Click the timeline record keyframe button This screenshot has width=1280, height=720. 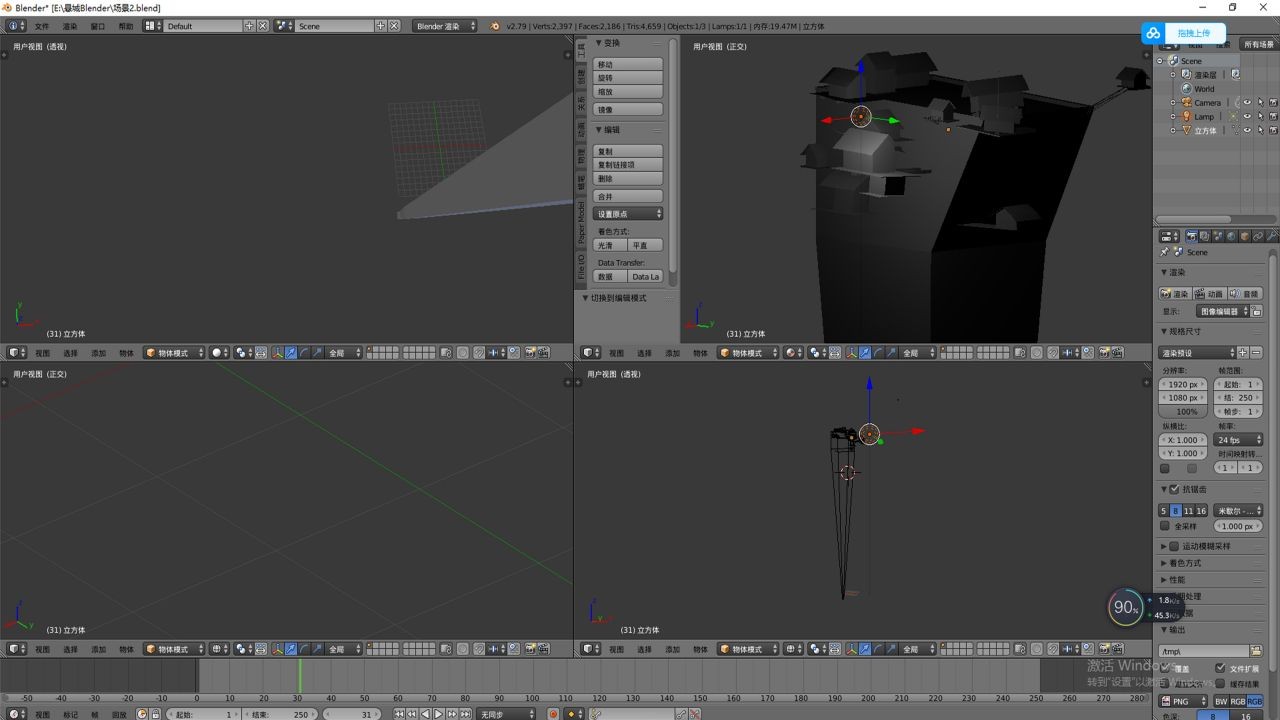click(553, 714)
